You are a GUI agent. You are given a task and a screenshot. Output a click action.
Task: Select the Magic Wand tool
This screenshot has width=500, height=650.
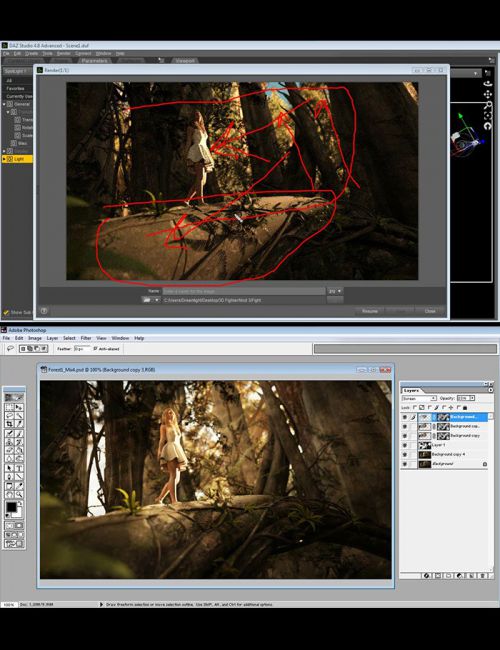point(19,415)
